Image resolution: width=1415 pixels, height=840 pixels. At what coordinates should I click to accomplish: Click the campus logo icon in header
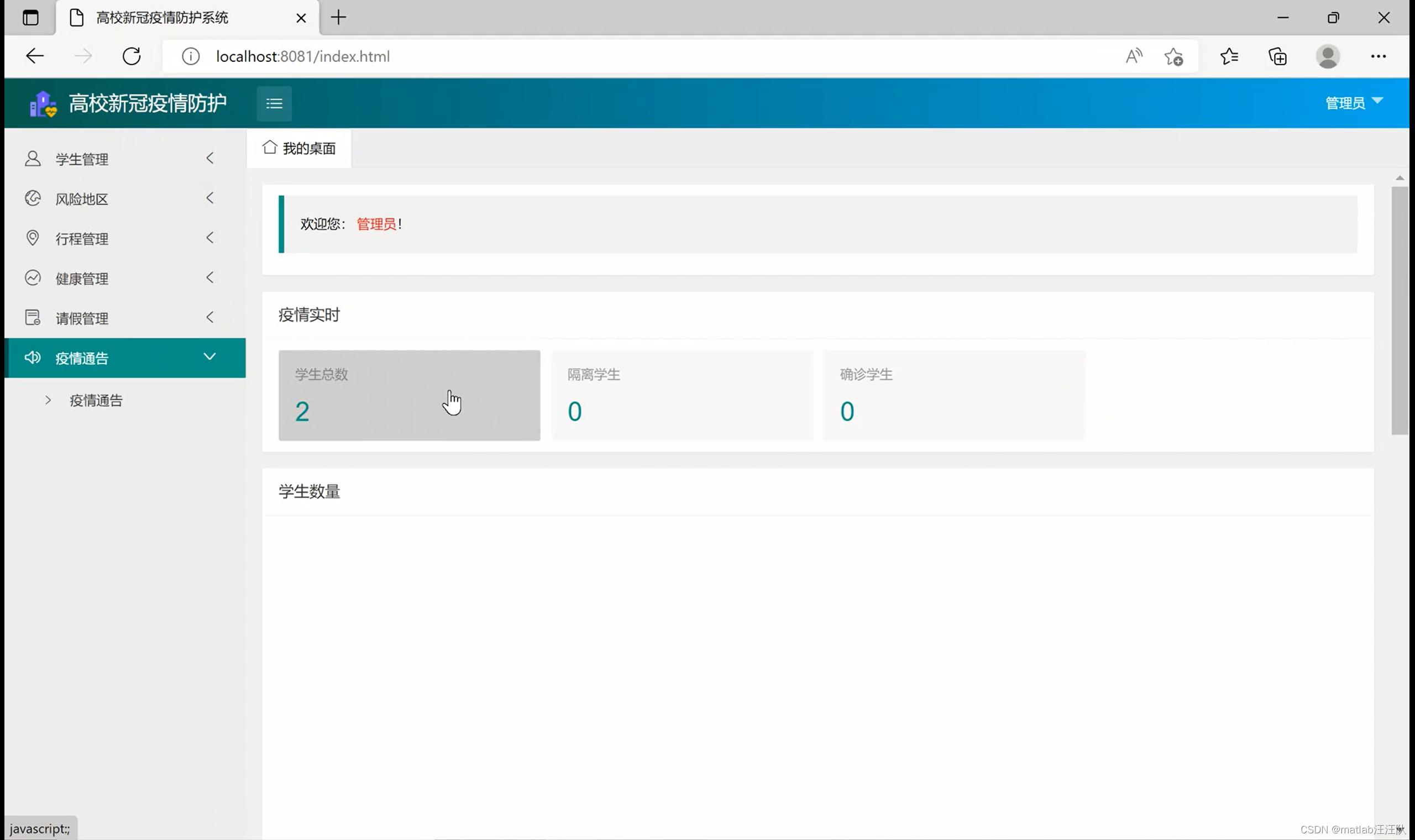coord(43,104)
